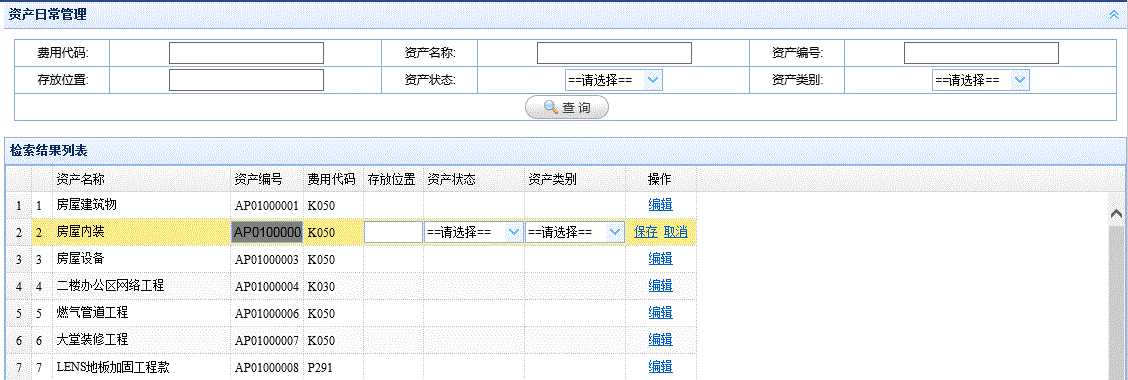Click the 检索结果列表 panel title

pyautogui.click(x=48, y=150)
